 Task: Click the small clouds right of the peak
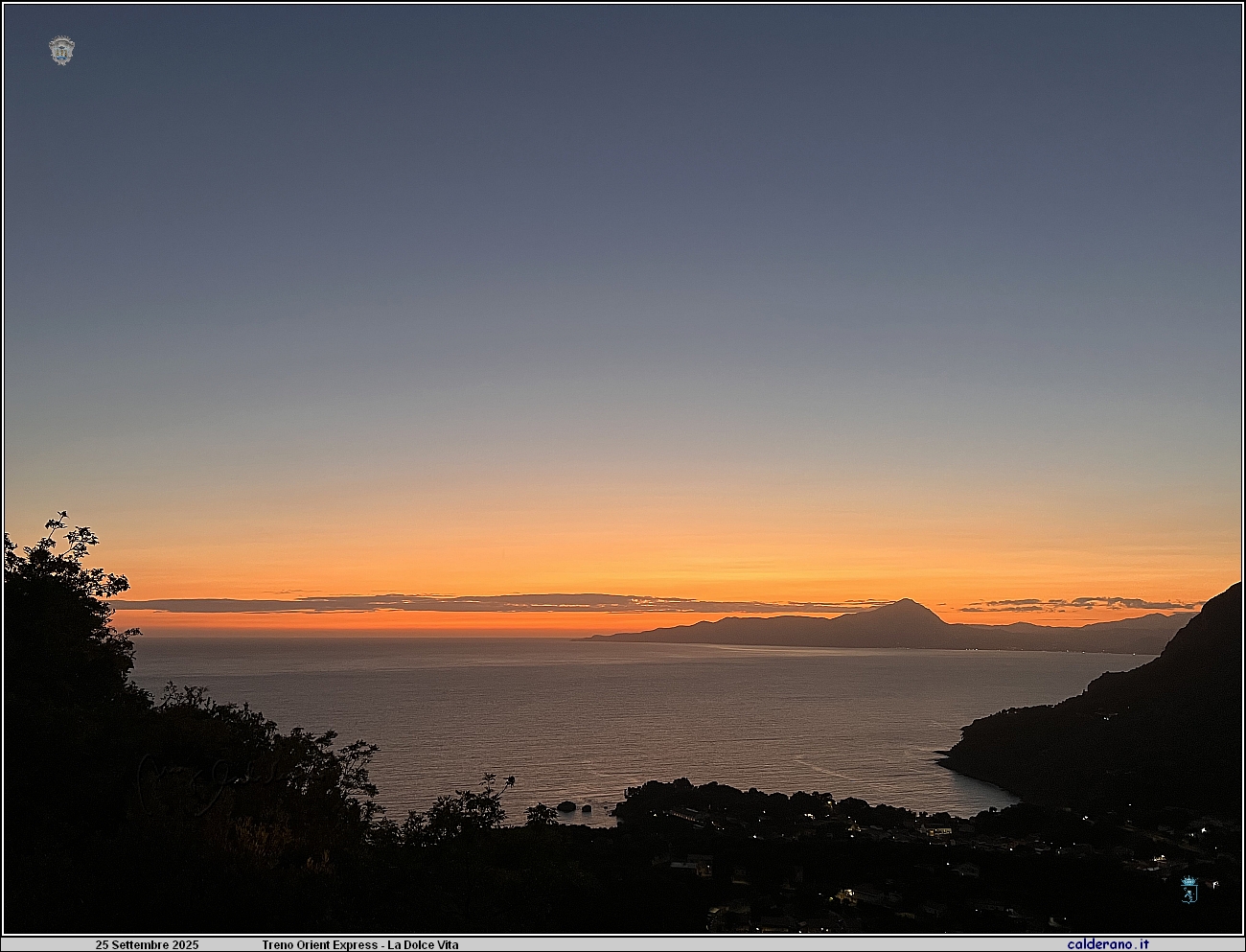pyautogui.click(x=1073, y=604)
